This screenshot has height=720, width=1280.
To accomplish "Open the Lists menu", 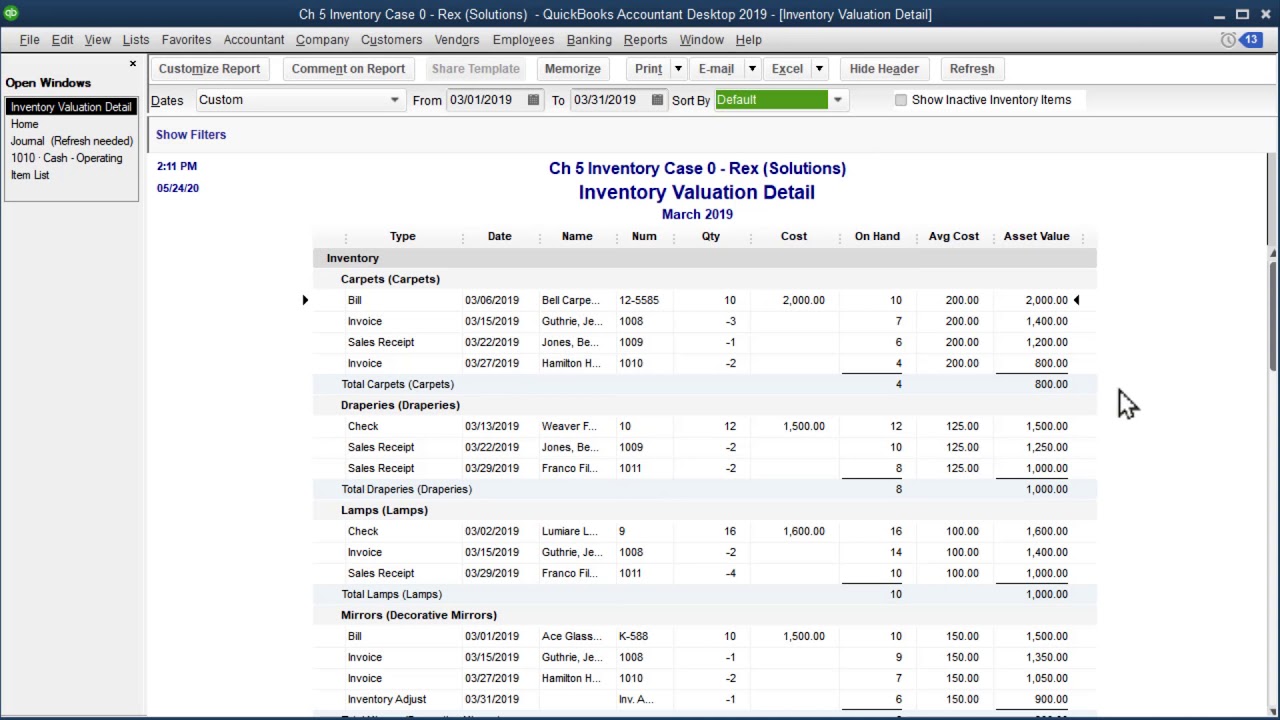I will click(x=136, y=40).
